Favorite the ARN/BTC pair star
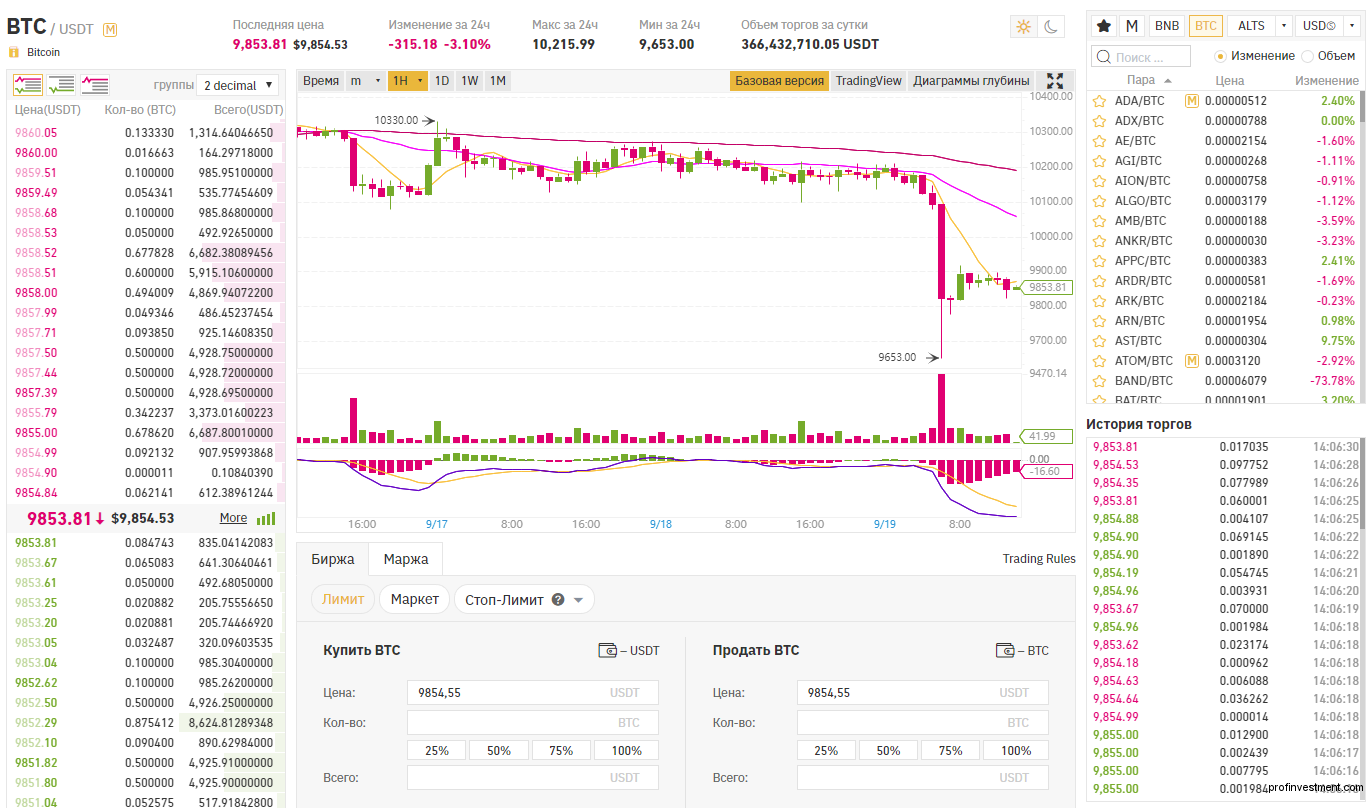1368x808 pixels. (x=1099, y=321)
